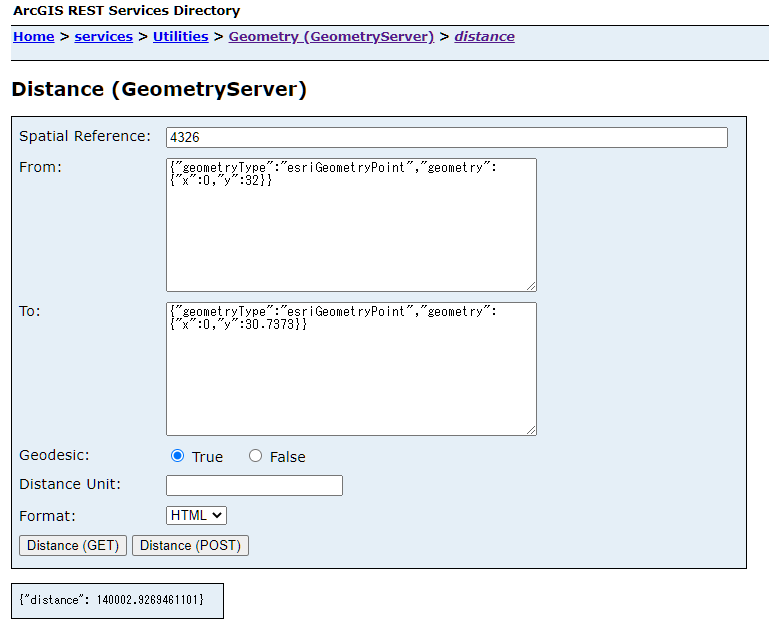Click the Distance (GeometryServer) heading
Image resolution: width=769 pixels, height=630 pixels.
coord(159,90)
